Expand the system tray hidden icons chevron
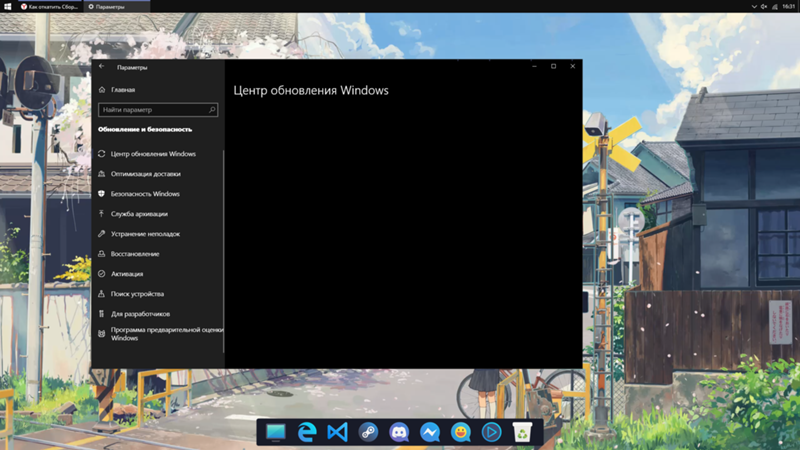This screenshot has height=450, width=800. coord(754,7)
